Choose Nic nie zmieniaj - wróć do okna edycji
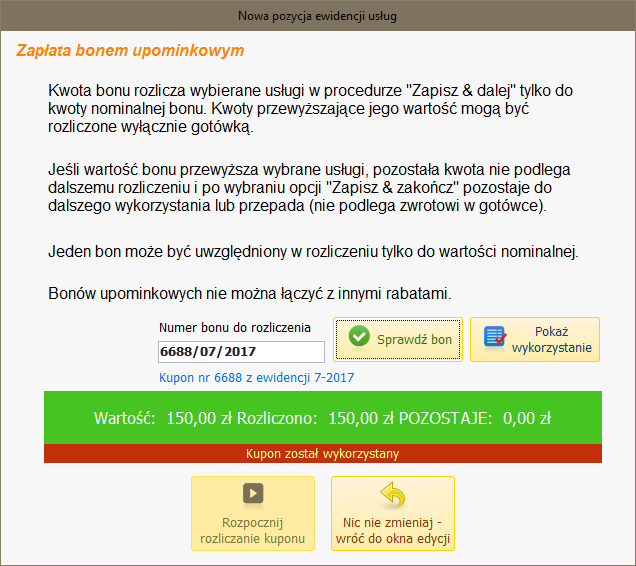The width and height of the screenshot is (636, 566). point(393,513)
